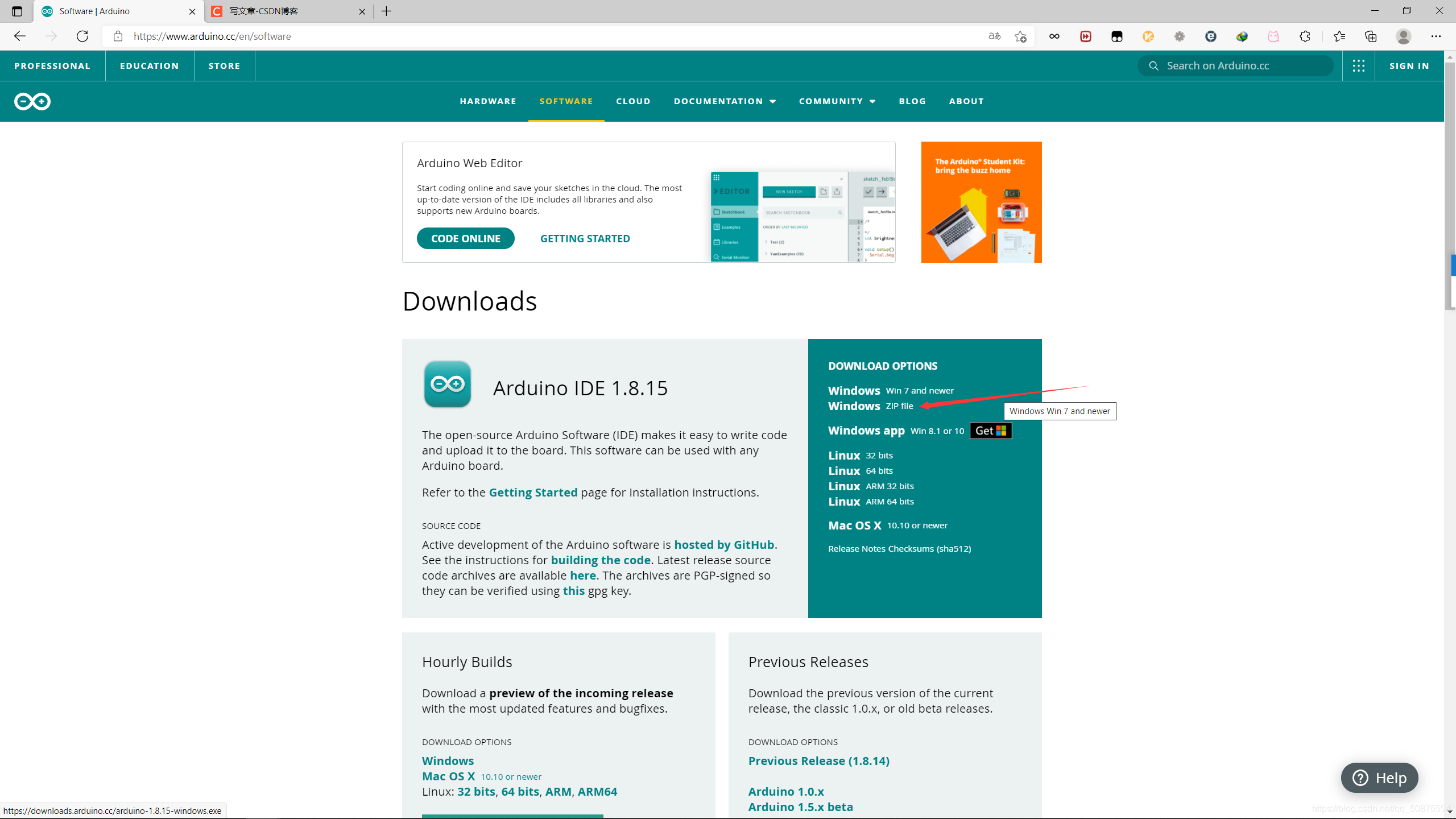Open browser settings three-dots menu
1456x819 pixels.
tap(1436, 36)
